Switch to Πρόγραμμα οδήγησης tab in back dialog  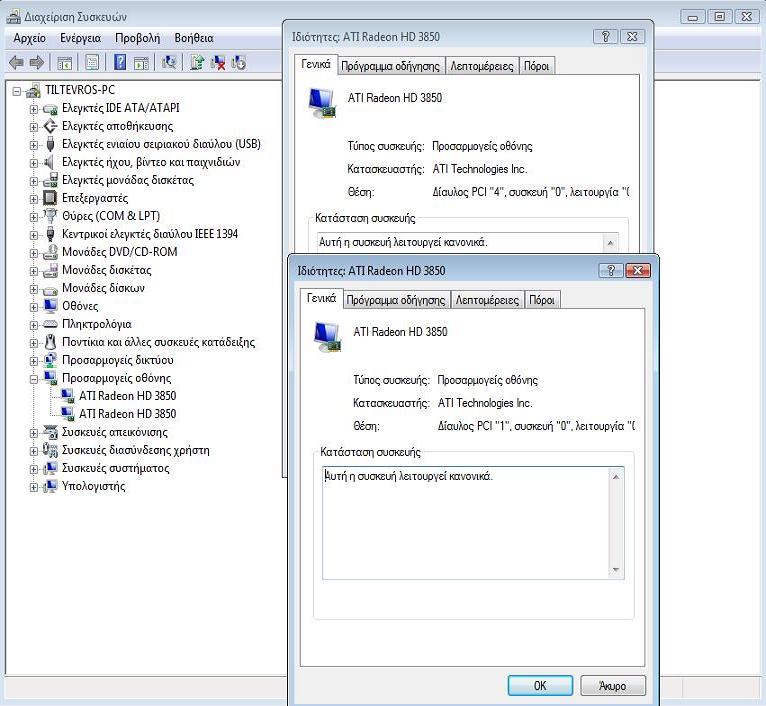[390, 66]
